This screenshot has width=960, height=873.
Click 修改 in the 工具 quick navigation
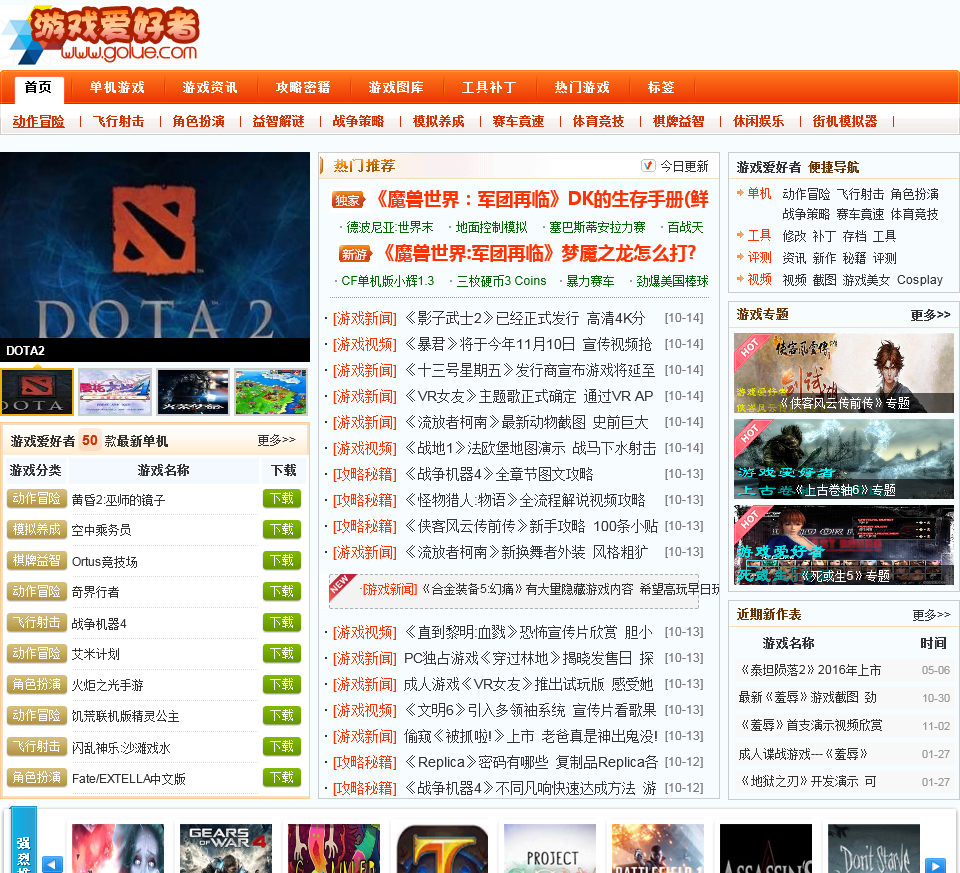(794, 236)
